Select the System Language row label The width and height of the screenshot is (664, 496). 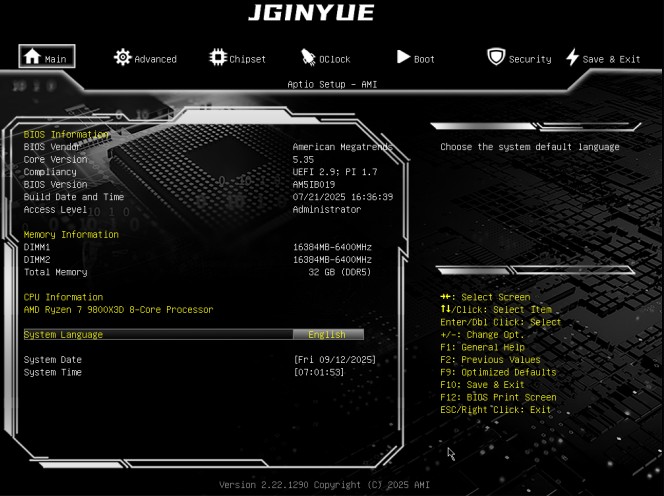[64, 335]
